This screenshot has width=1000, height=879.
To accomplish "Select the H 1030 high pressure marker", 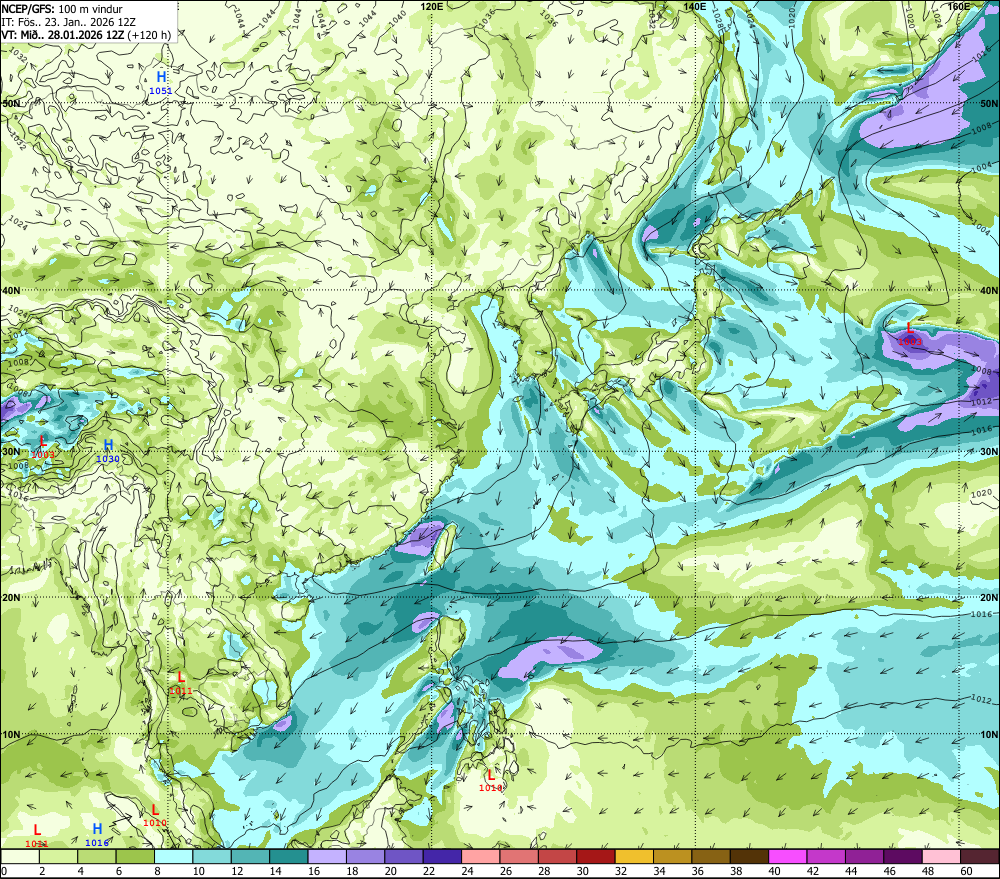I will point(108,451).
